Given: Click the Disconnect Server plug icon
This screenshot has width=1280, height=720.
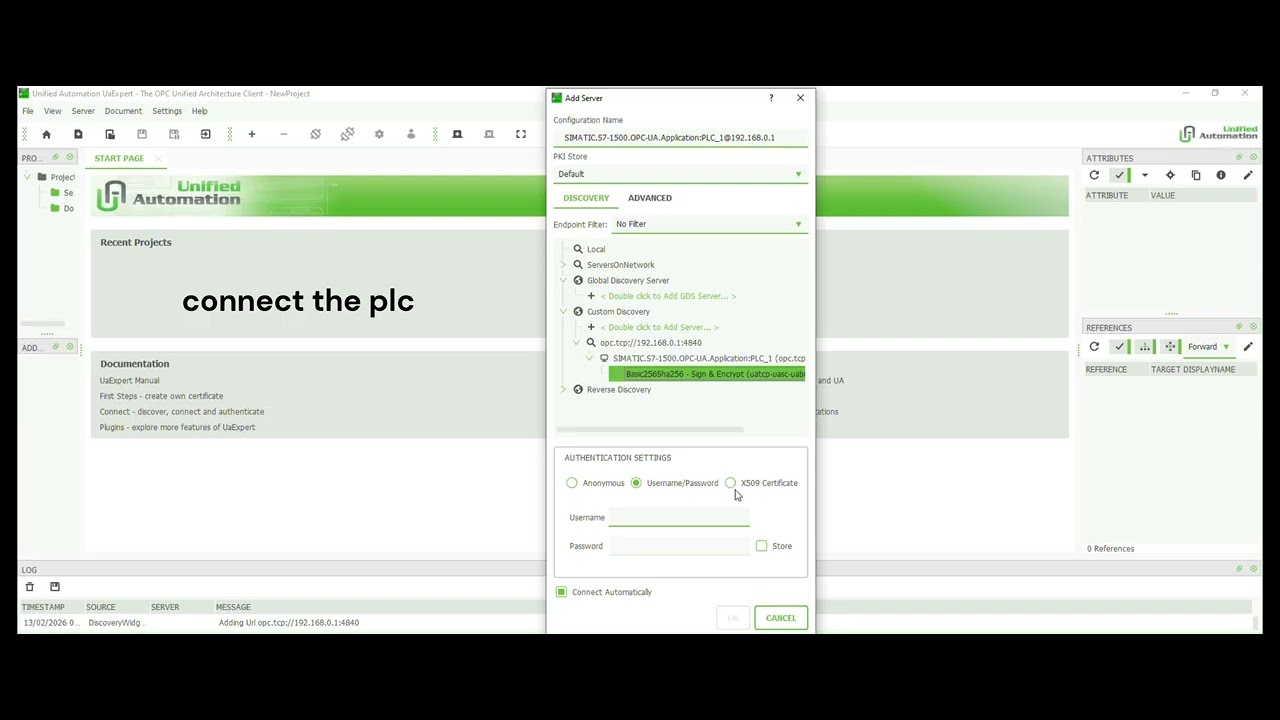Looking at the screenshot, I should 347,134.
